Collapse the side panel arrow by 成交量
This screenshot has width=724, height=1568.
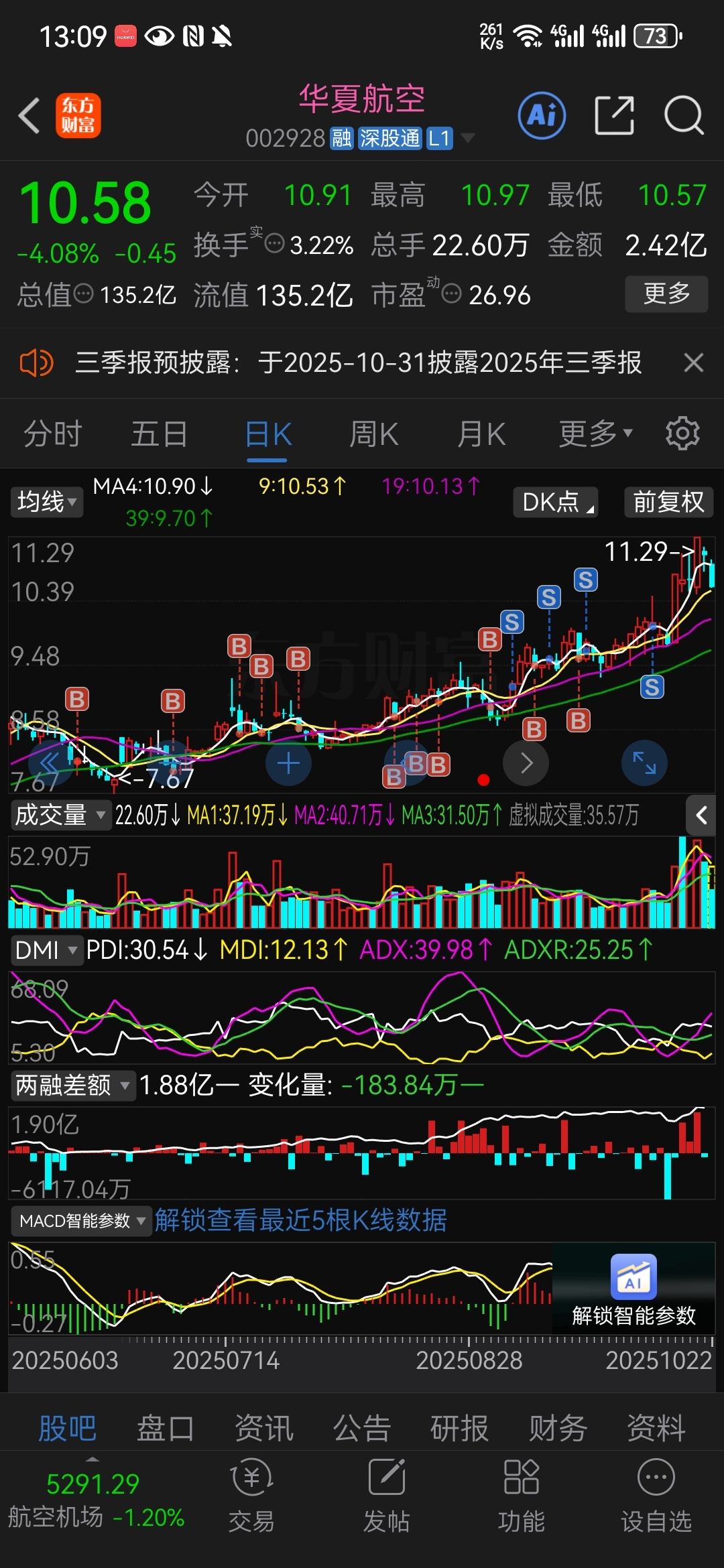701,815
